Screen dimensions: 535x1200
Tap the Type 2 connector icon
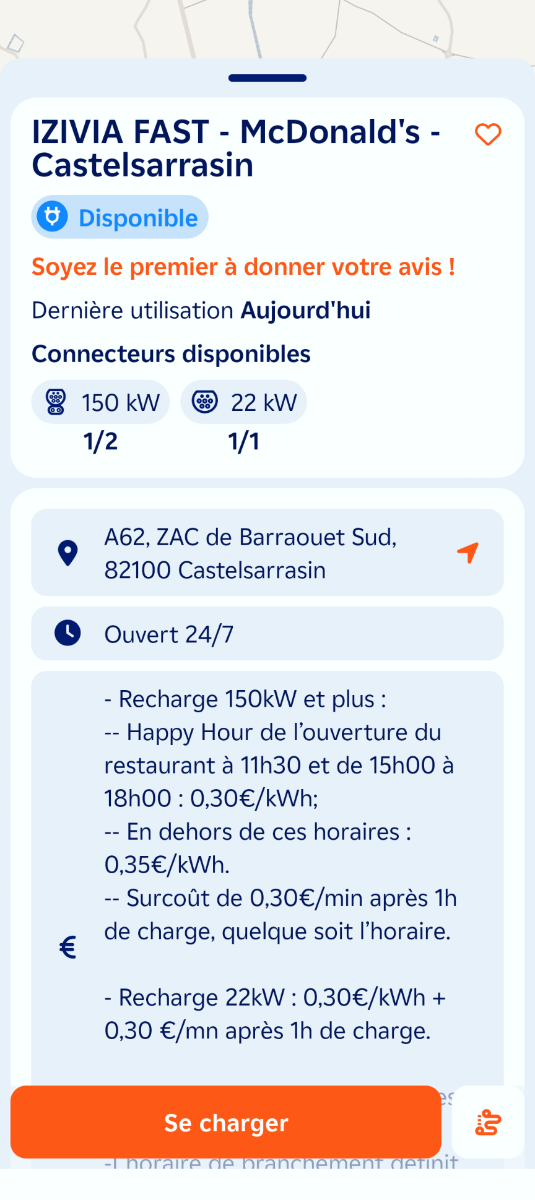204,402
